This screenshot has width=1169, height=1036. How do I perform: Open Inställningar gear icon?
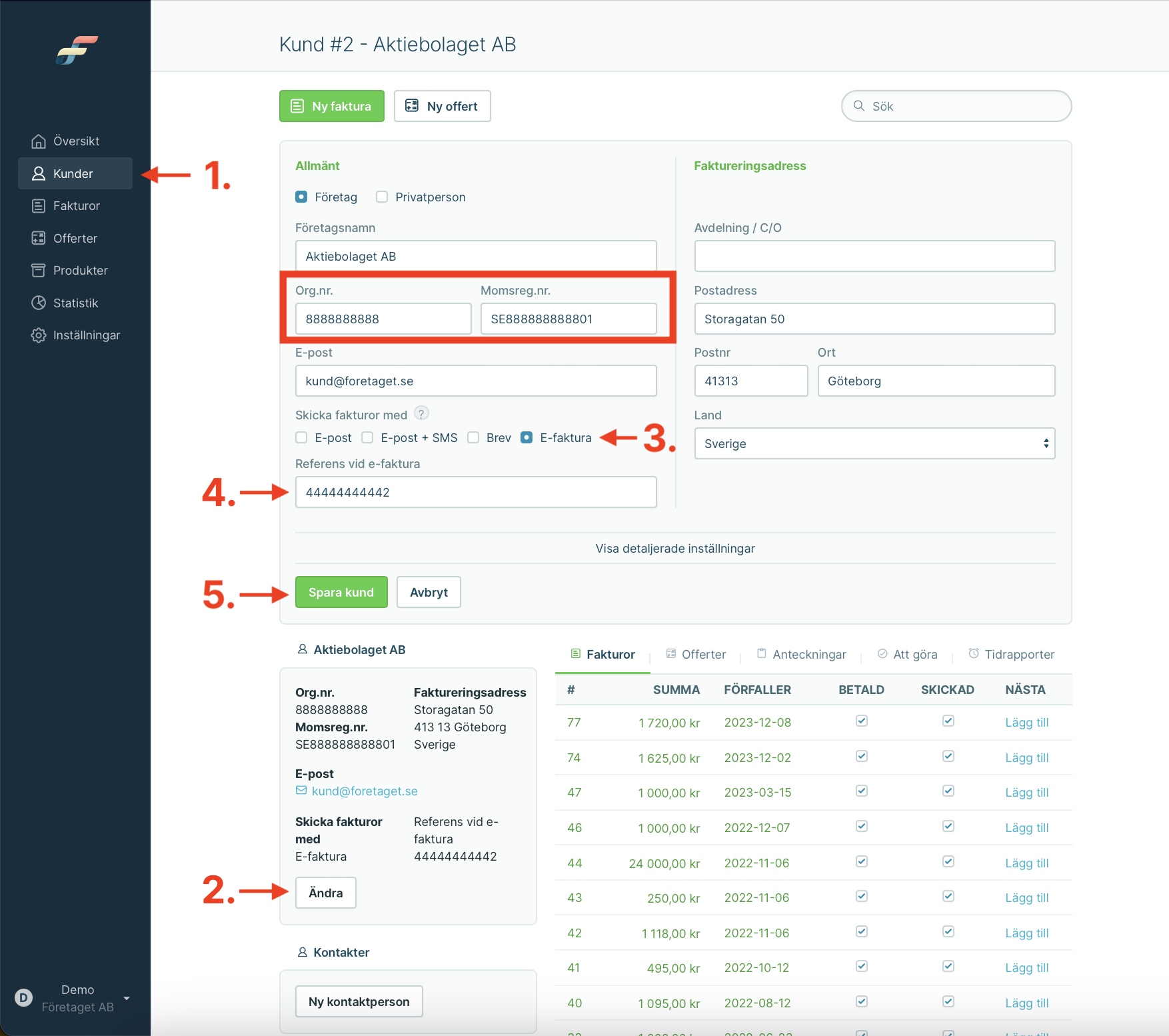[39, 335]
